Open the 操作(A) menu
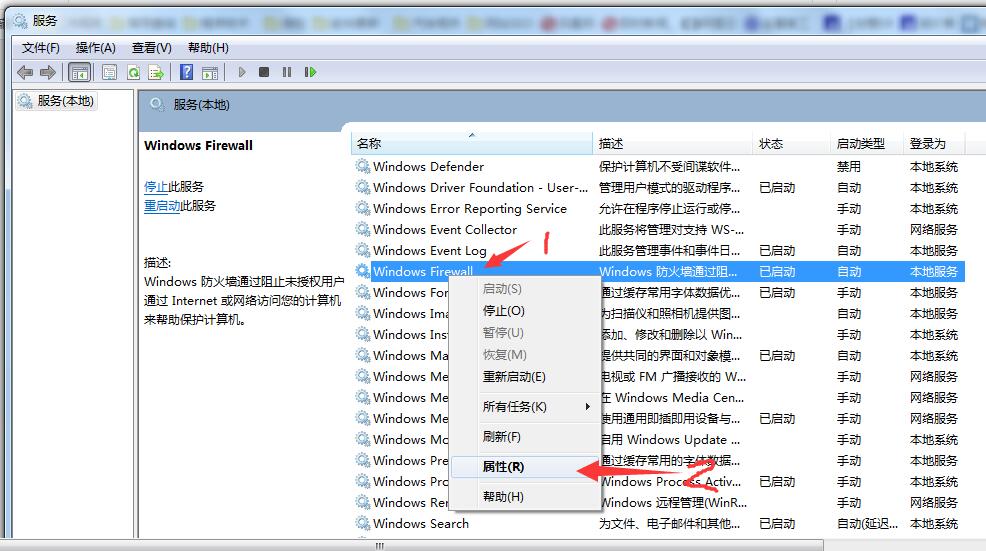Screen dimensions: 986x551 [96, 48]
